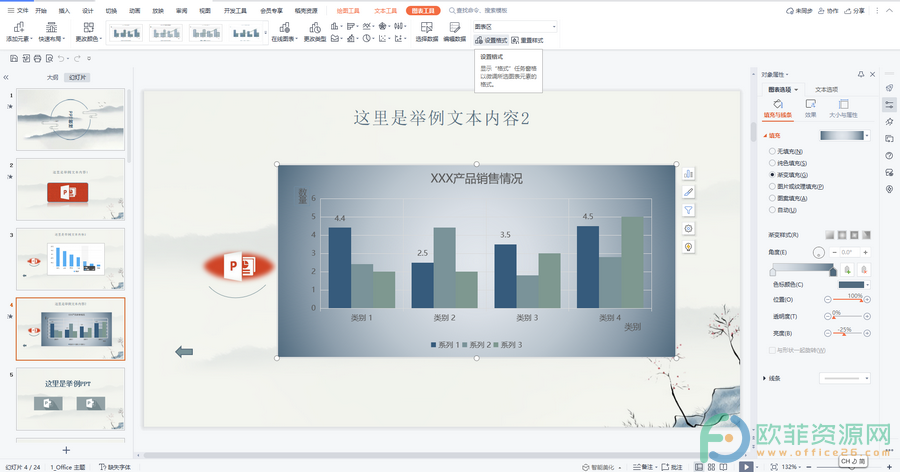Open the fill preset gradient dropdown
The height and width of the screenshot is (472, 900).
click(x=867, y=136)
